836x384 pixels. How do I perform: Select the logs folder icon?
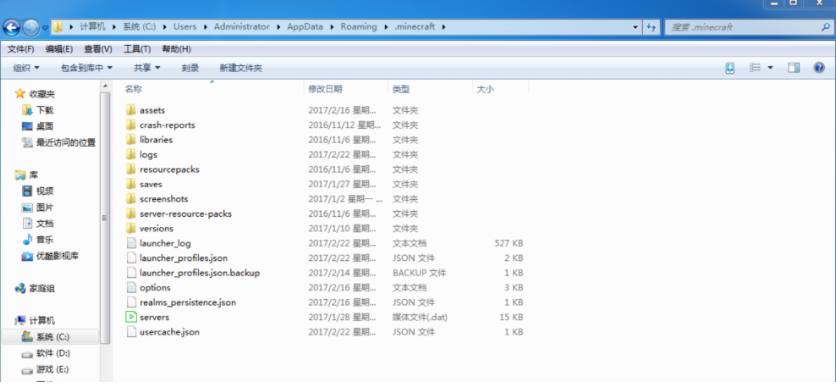coord(131,155)
